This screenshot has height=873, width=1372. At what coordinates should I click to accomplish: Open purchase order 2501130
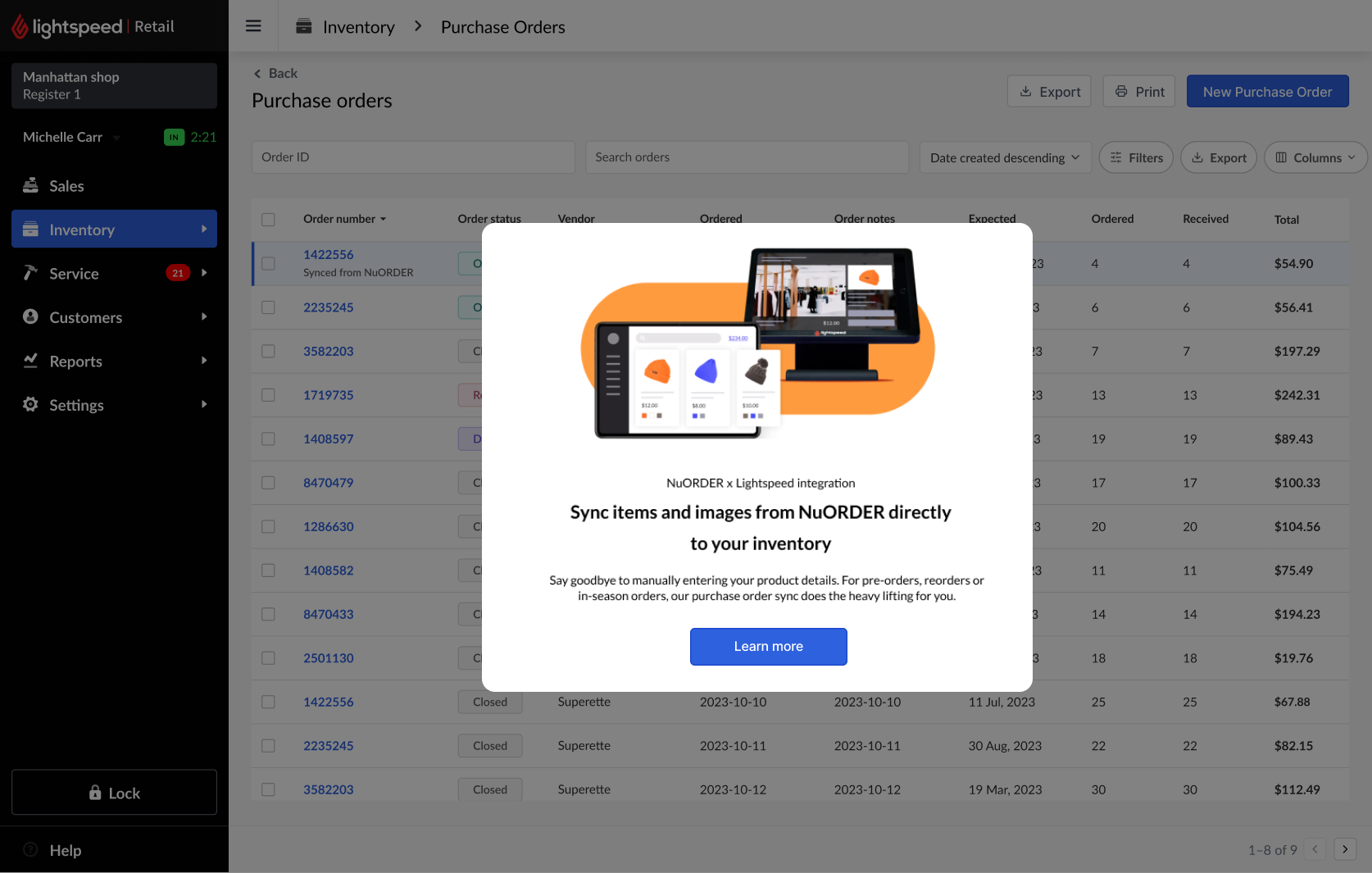click(x=328, y=658)
